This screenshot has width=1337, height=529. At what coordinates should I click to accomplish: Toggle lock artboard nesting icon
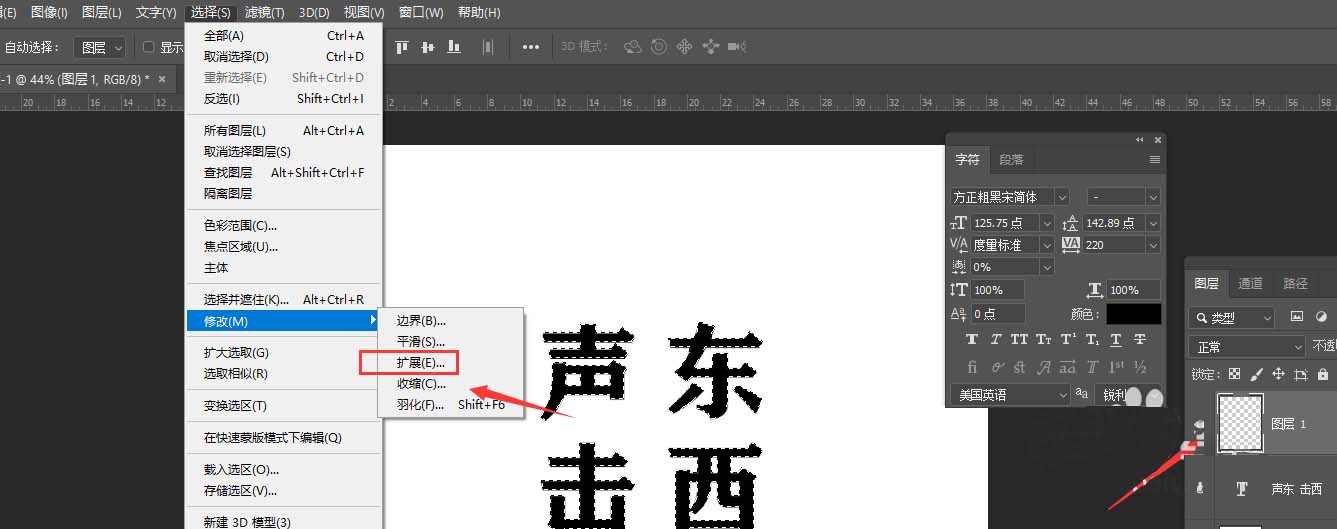(x=1301, y=374)
